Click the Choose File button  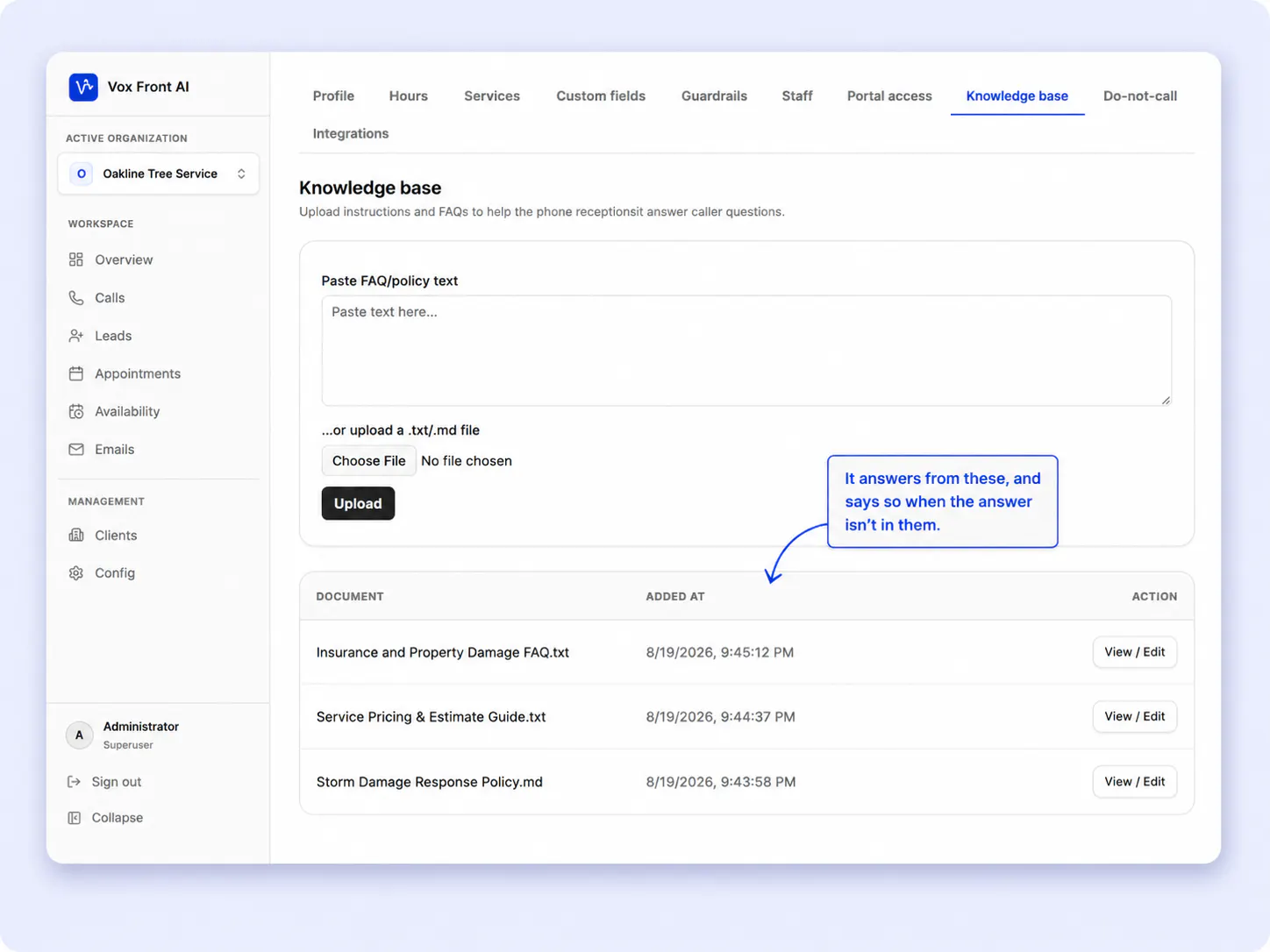pyautogui.click(x=369, y=461)
